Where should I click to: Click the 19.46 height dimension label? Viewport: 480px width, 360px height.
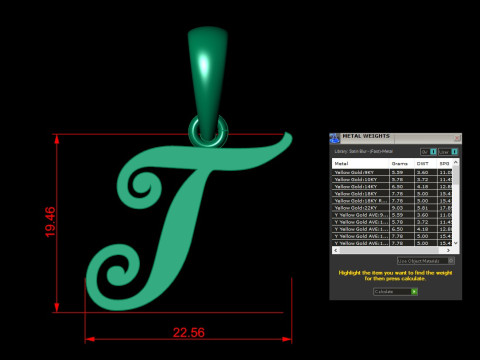click(x=50, y=222)
